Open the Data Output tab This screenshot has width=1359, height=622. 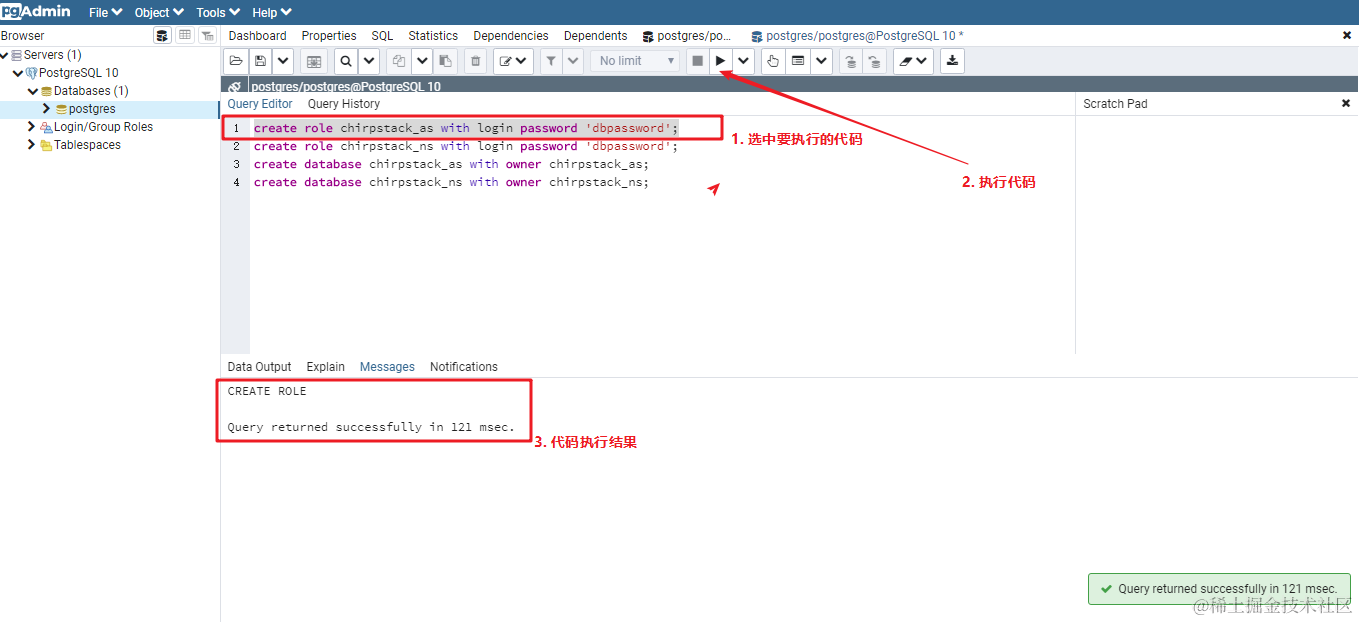tap(259, 367)
